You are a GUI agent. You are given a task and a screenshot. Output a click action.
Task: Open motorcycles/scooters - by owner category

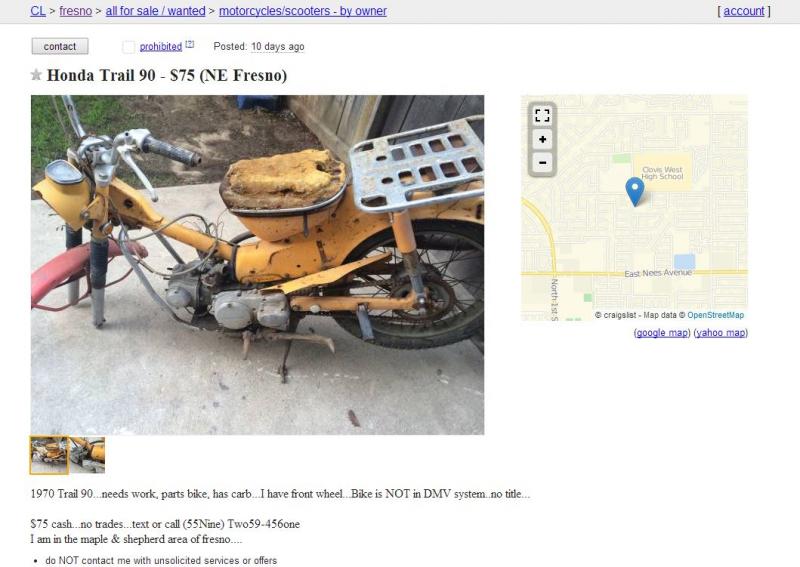pyautogui.click(x=303, y=11)
